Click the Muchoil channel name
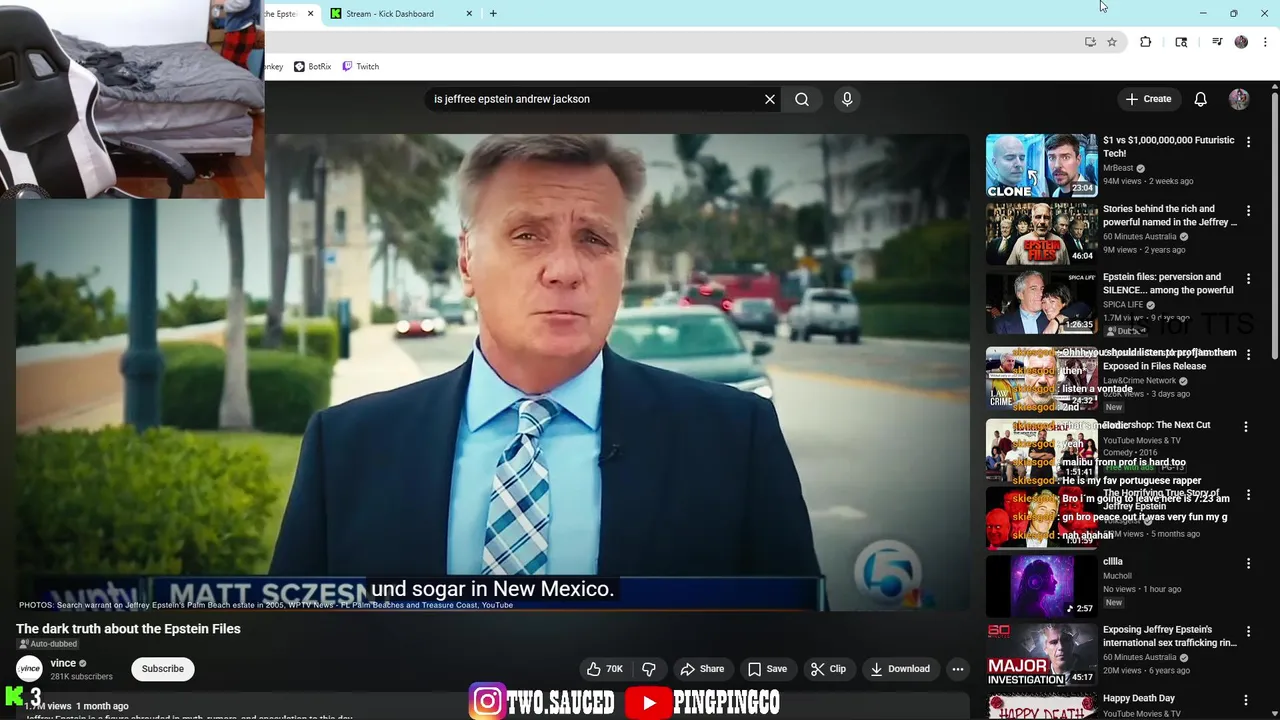This screenshot has height=720, width=1280. (x=1117, y=576)
